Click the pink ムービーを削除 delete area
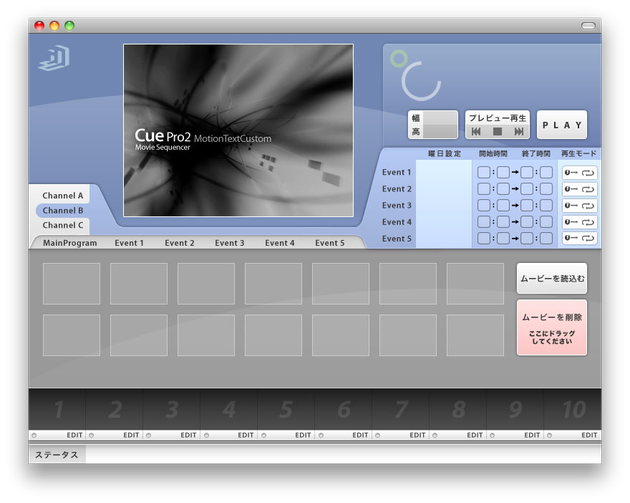 point(552,327)
